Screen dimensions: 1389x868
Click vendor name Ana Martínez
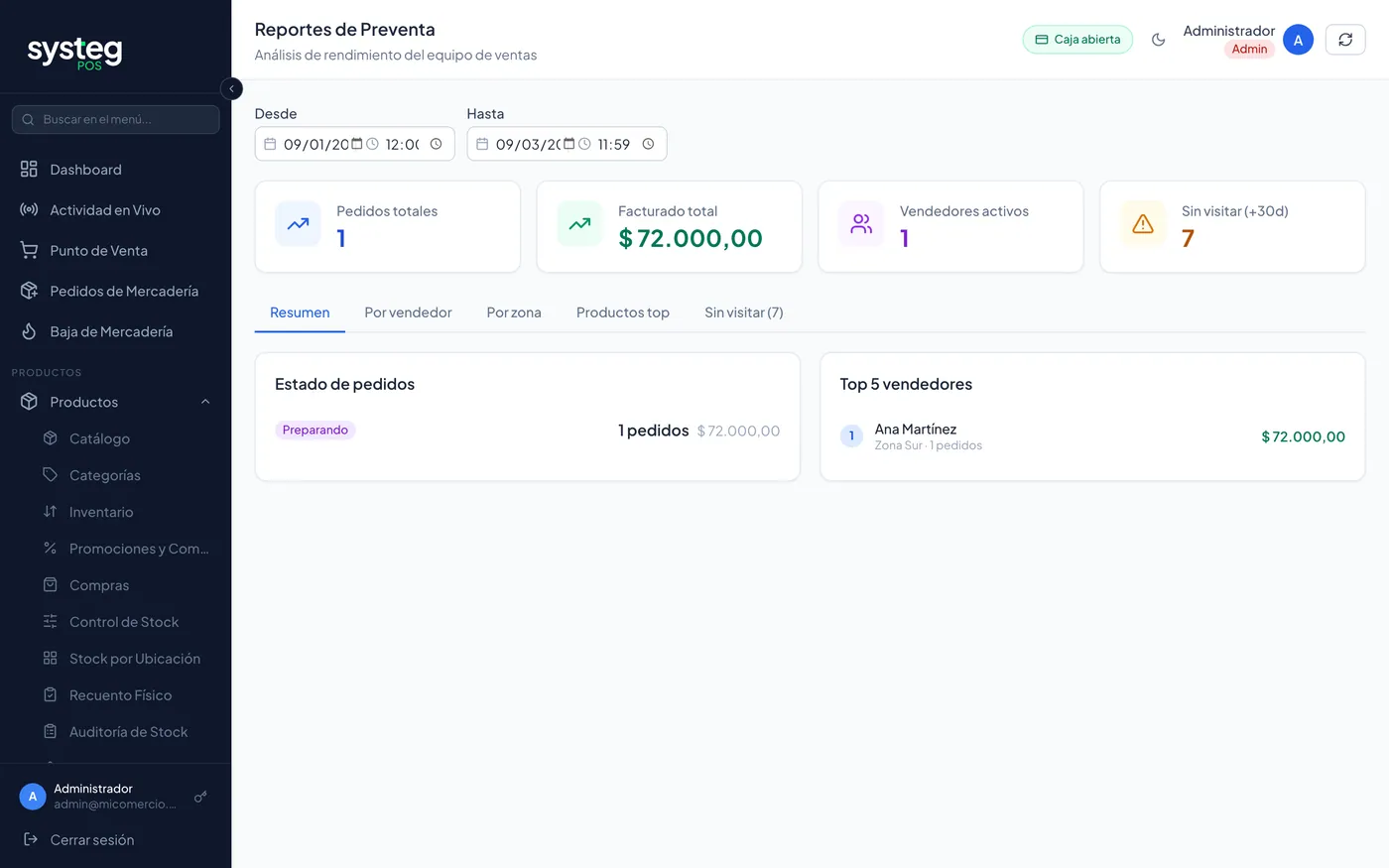click(x=916, y=430)
